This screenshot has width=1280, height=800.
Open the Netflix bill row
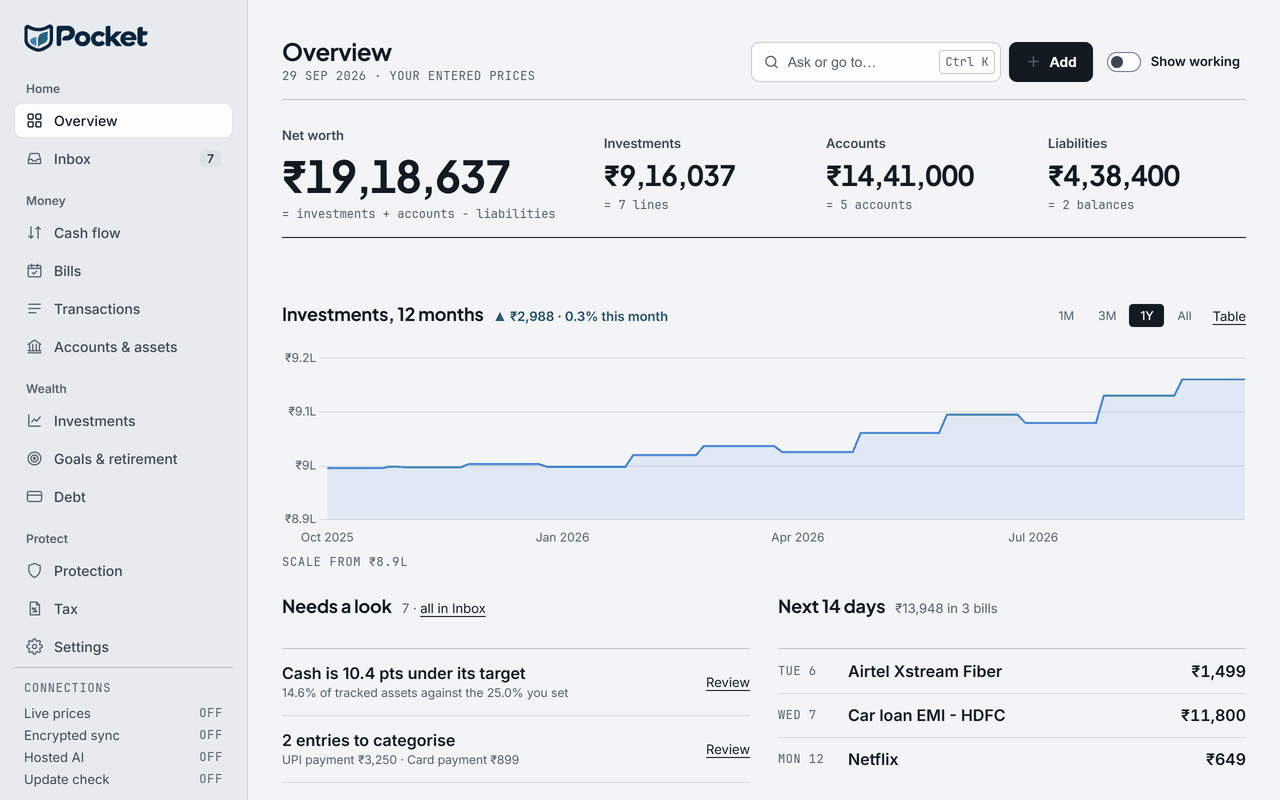pyautogui.click(x=1012, y=760)
